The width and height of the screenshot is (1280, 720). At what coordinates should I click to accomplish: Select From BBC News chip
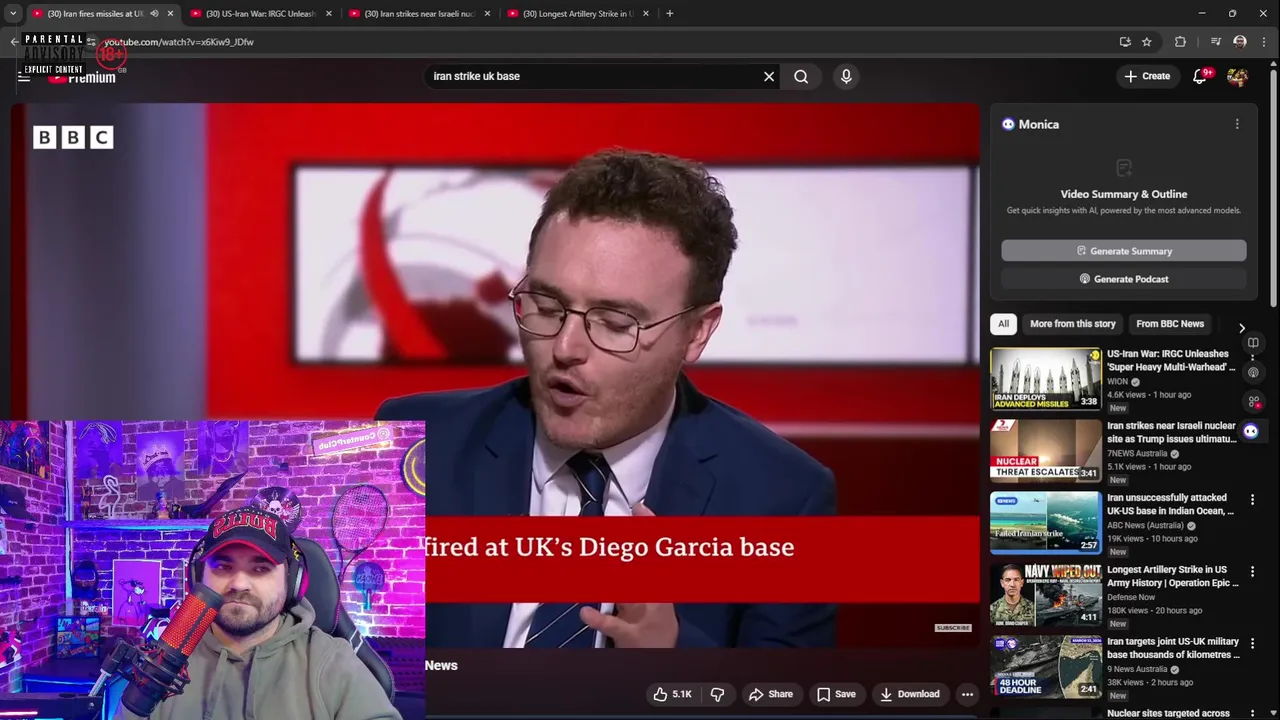(x=1170, y=324)
